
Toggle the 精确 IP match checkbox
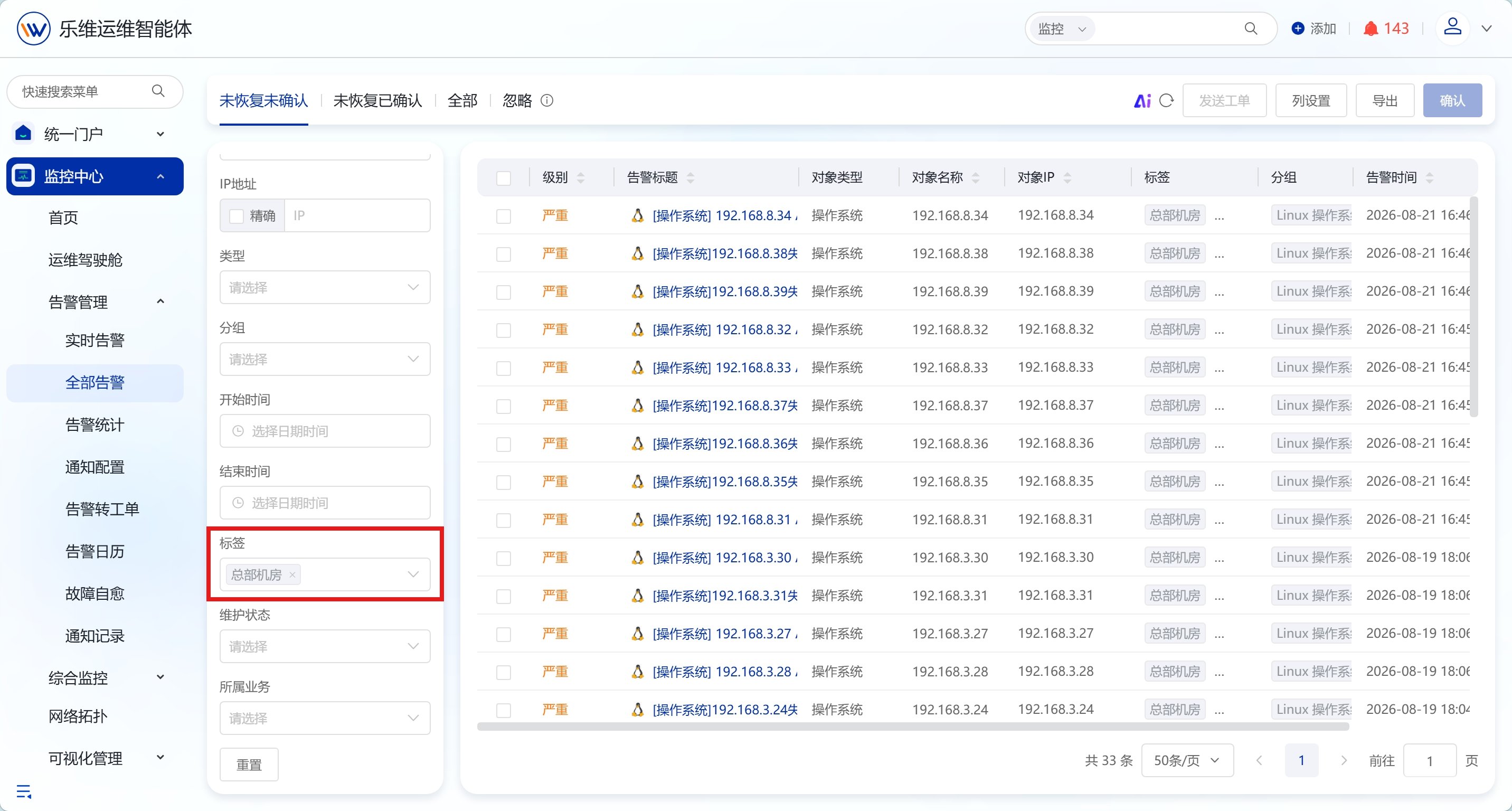(x=236, y=216)
